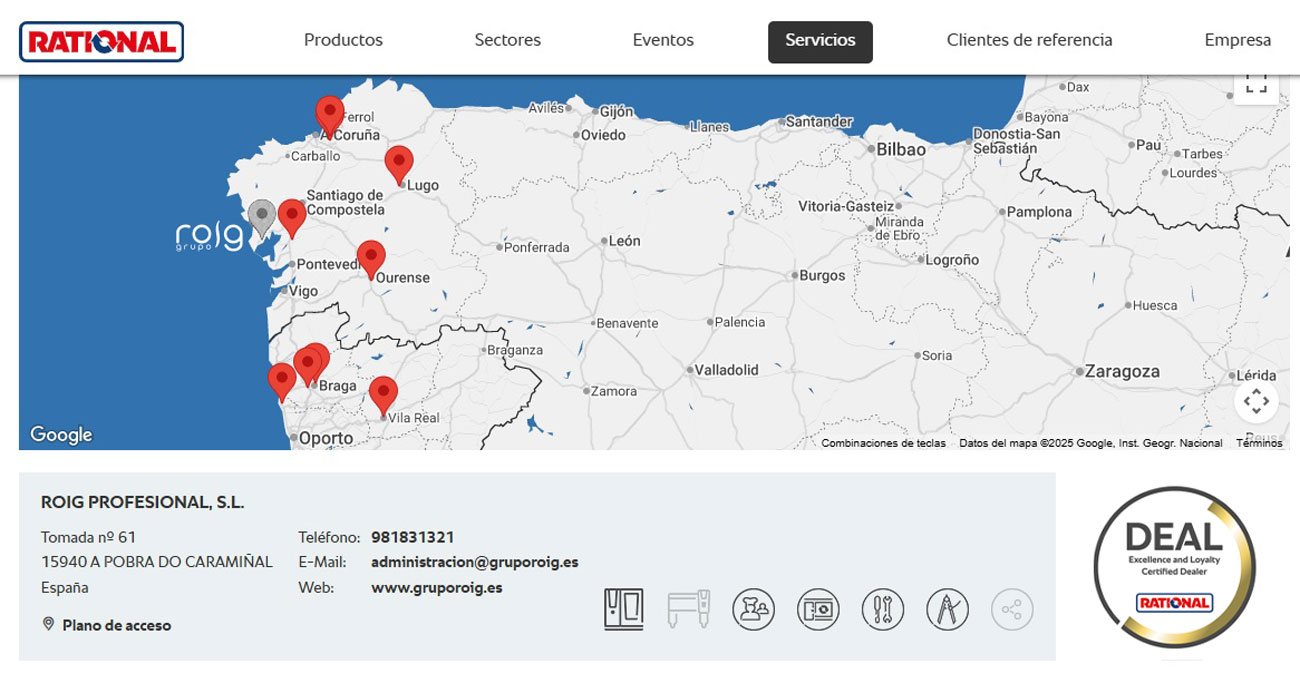Visit the www.gruporoig.es website link
Screen dimensions: 1300x683
pyautogui.click(x=434, y=587)
